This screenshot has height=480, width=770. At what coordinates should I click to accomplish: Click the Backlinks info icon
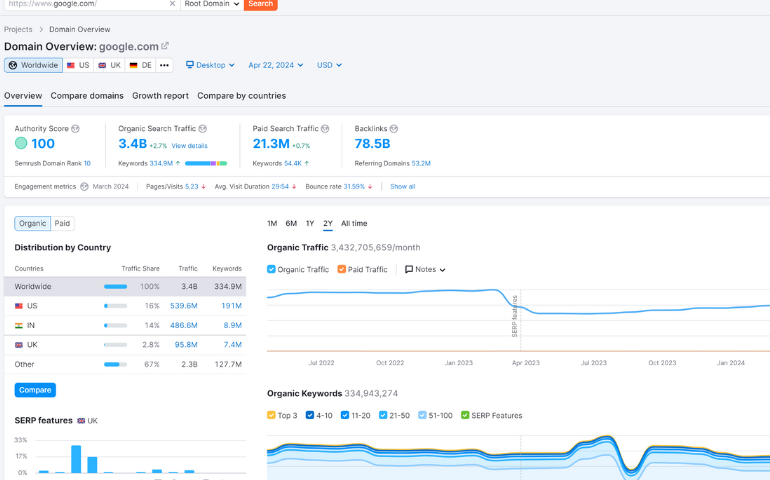394,129
